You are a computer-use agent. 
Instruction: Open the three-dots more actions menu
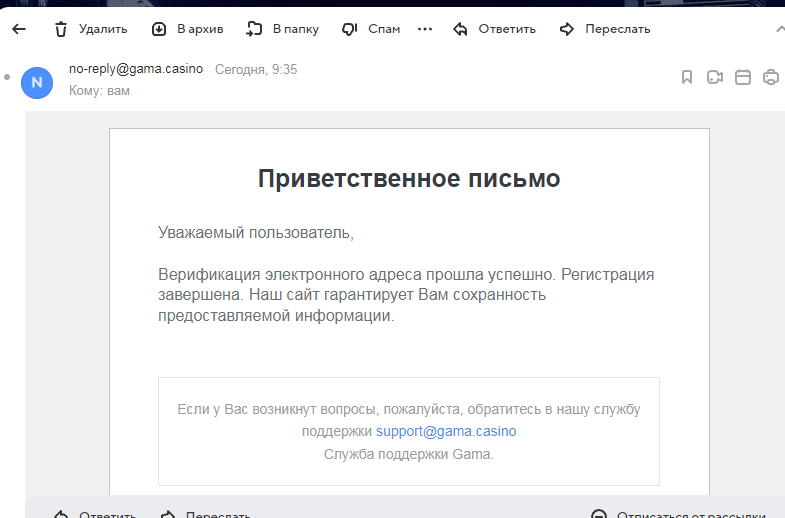coord(425,29)
